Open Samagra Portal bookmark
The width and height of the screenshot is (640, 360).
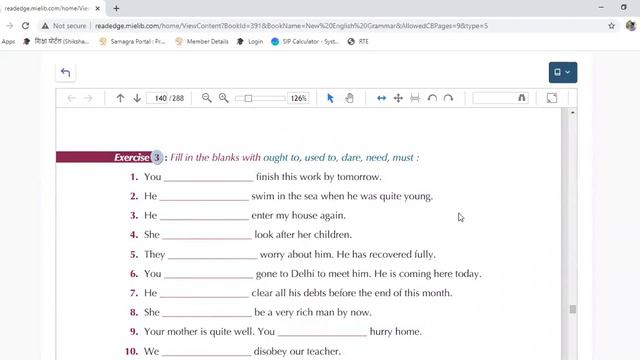click(x=133, y=41)
